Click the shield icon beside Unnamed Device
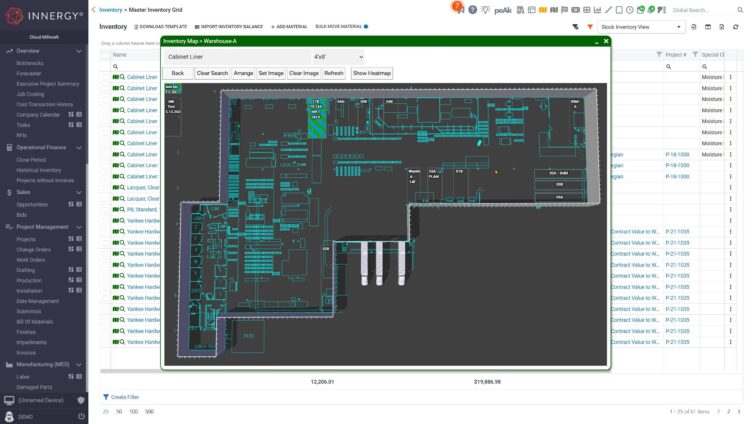Image resolution: width=754 pixels, height=424 pixels. [81, 400]
